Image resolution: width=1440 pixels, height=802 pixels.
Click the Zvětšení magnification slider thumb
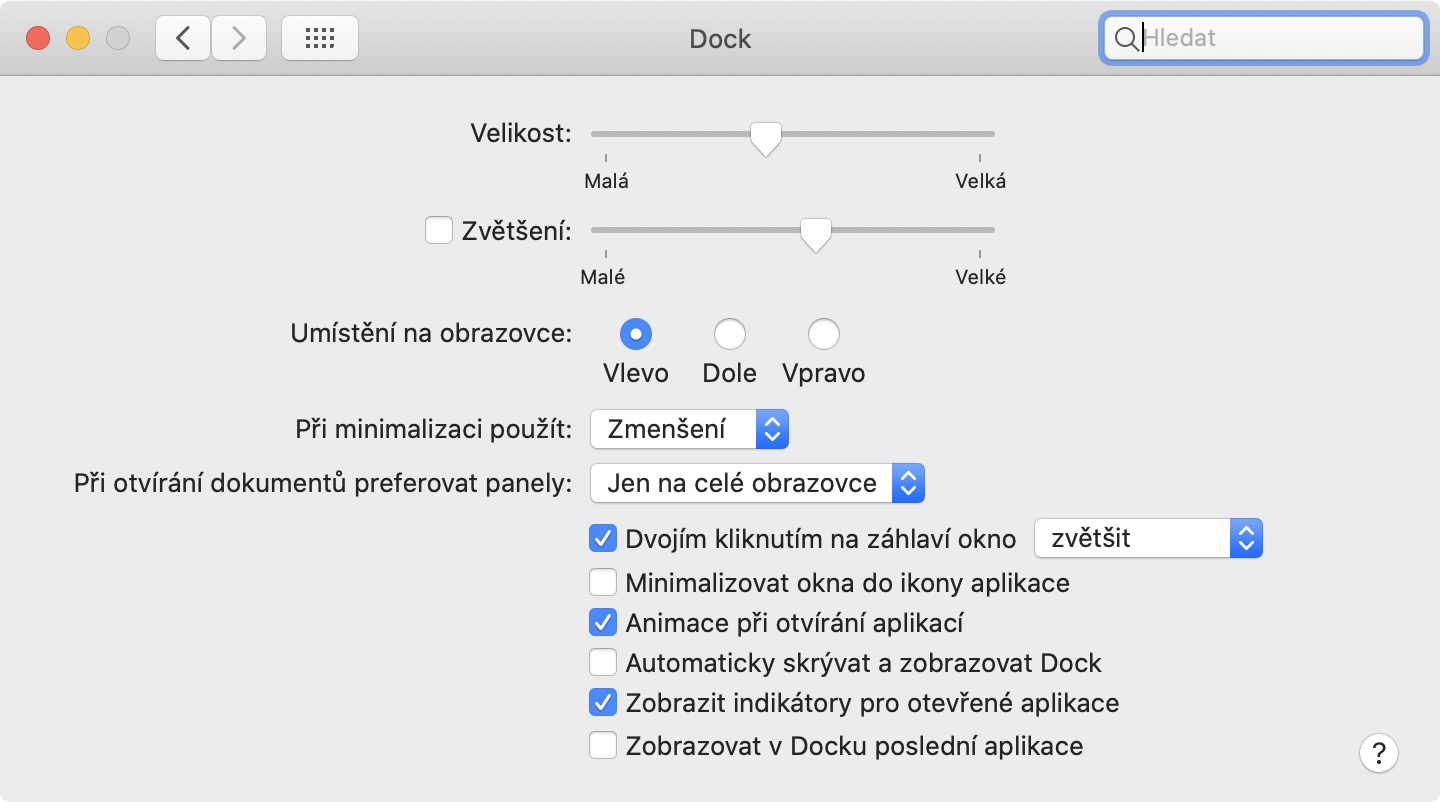coord(816,235)
